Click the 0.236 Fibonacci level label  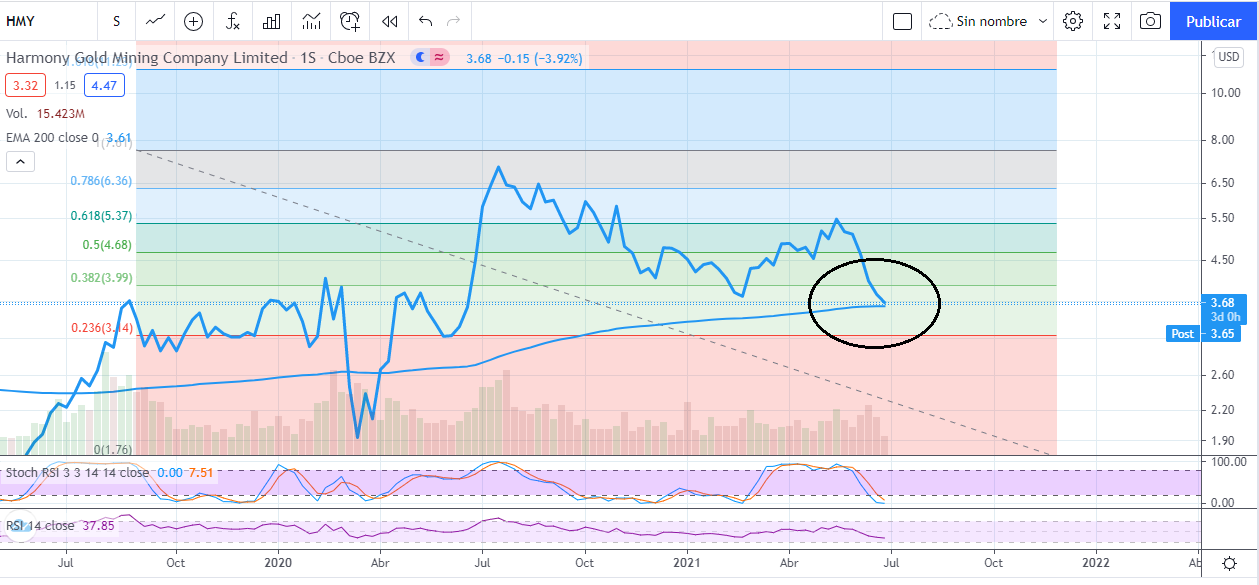pyautogui.click(x=100, y=328)
